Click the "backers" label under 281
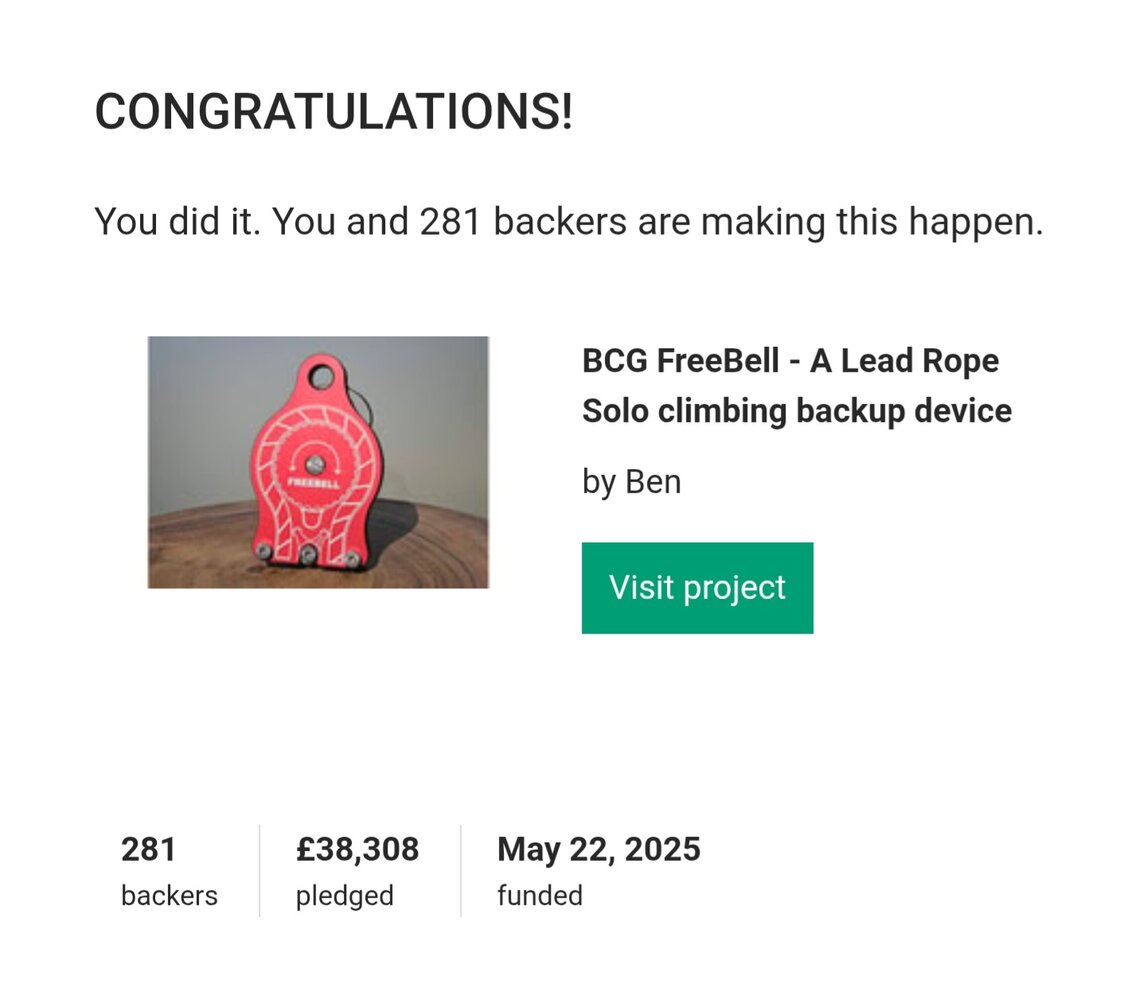This screenshot has height=1000, width=1127. coord(169,896)
